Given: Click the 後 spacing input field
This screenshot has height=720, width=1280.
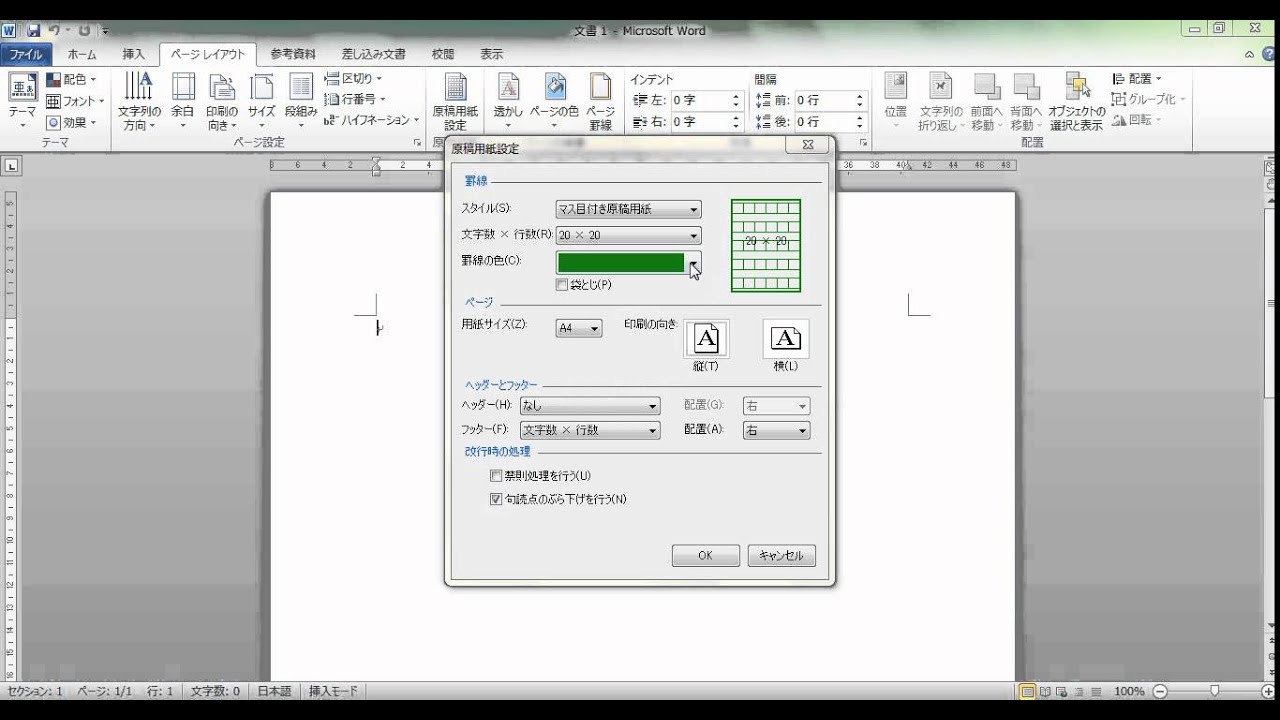Looking at the screenshot, I should click(x=822, y=122).
